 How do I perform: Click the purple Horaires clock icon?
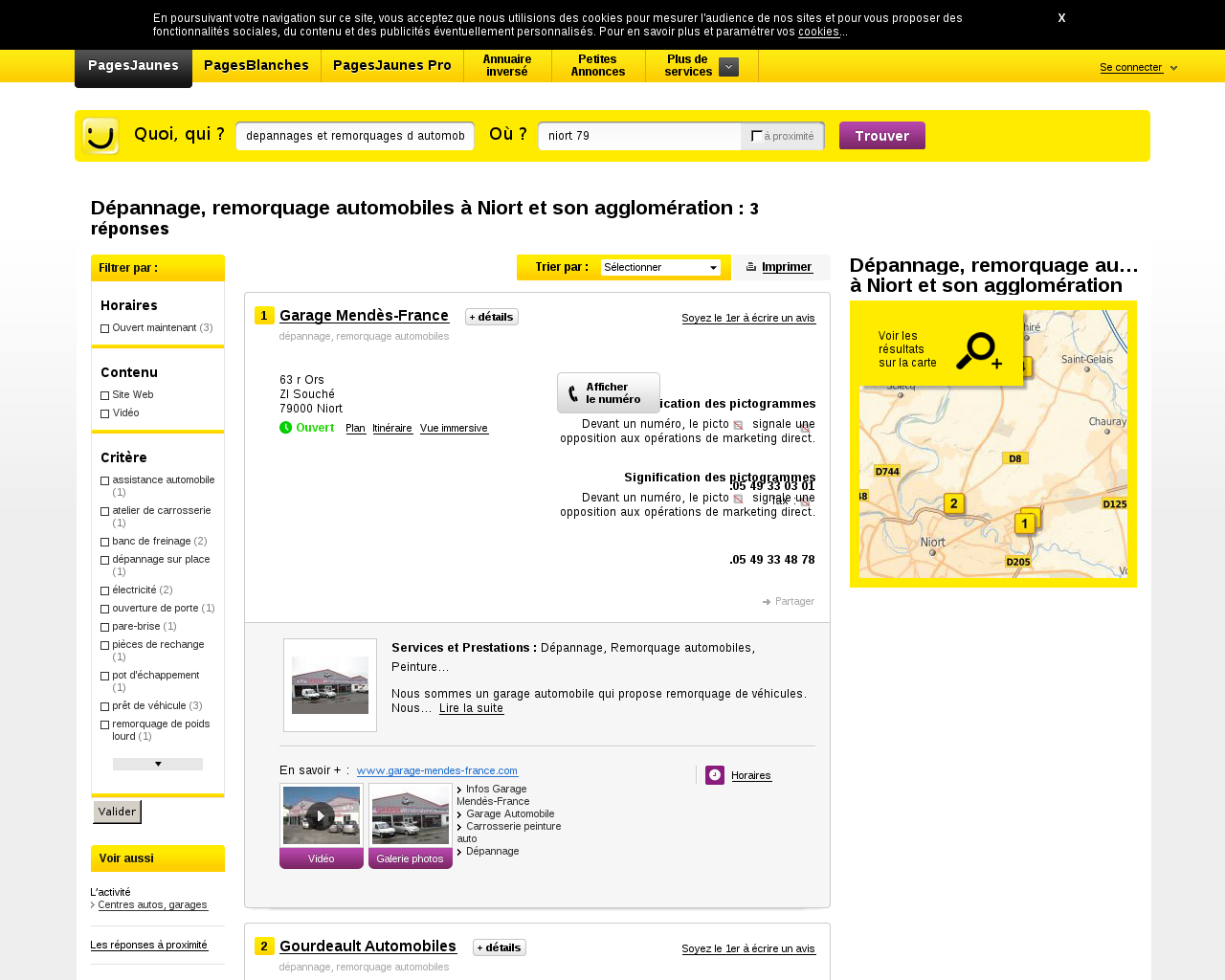[715, 775]
